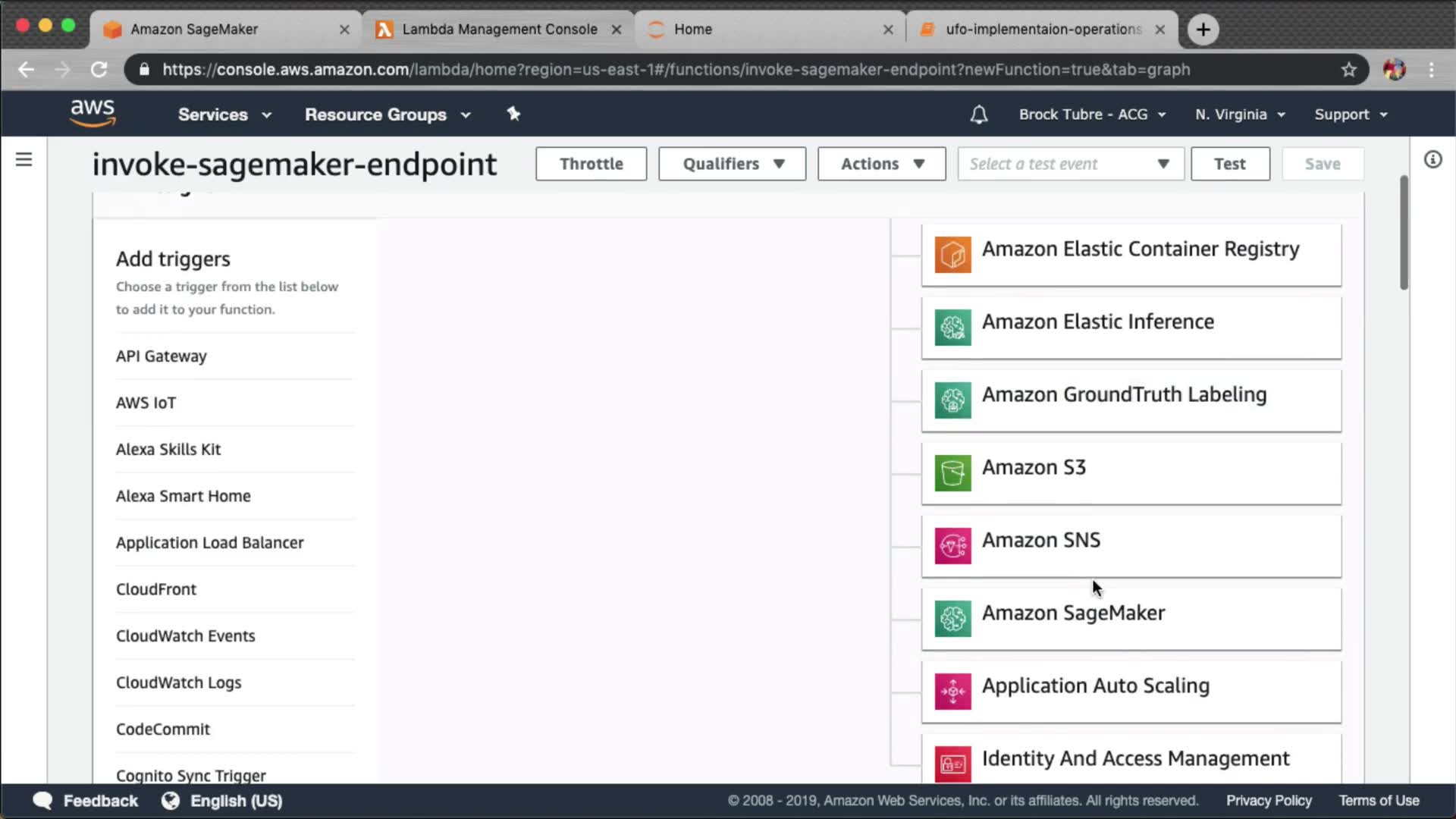Click the Amazon SageMaker resource icon

952,619
